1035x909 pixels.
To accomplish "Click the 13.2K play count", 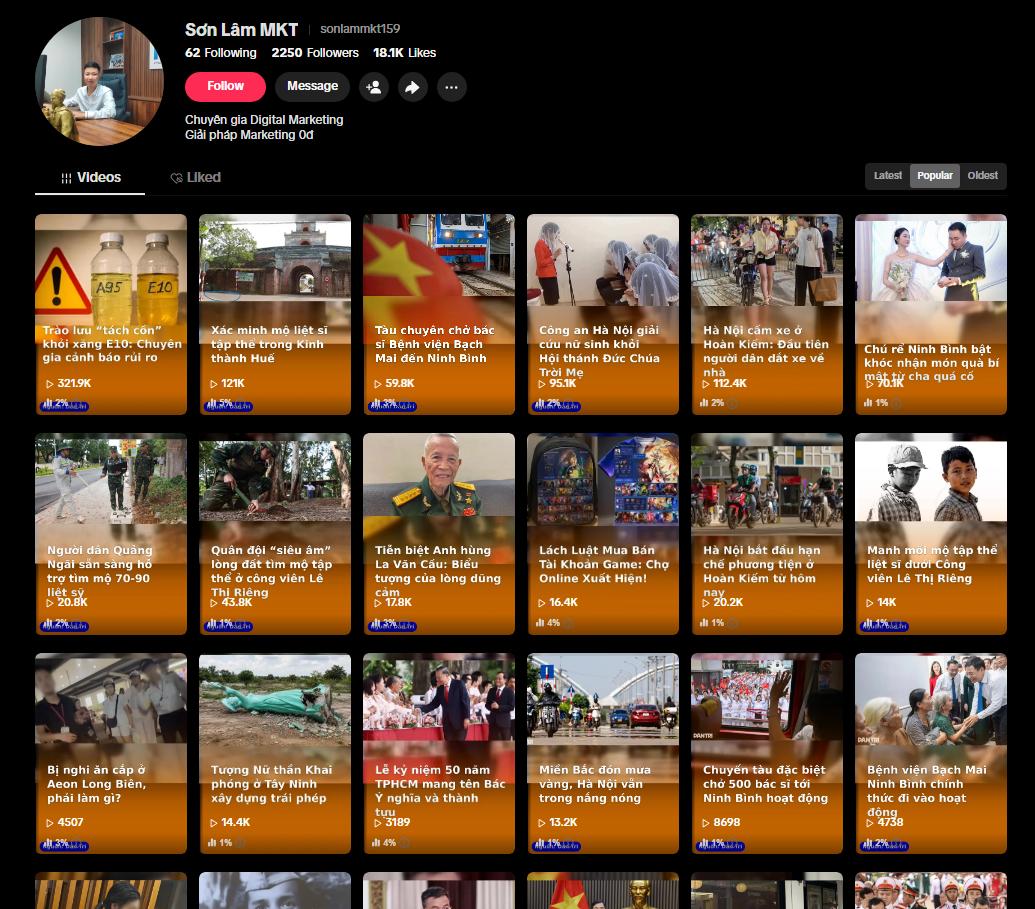I will coord(557,823).
